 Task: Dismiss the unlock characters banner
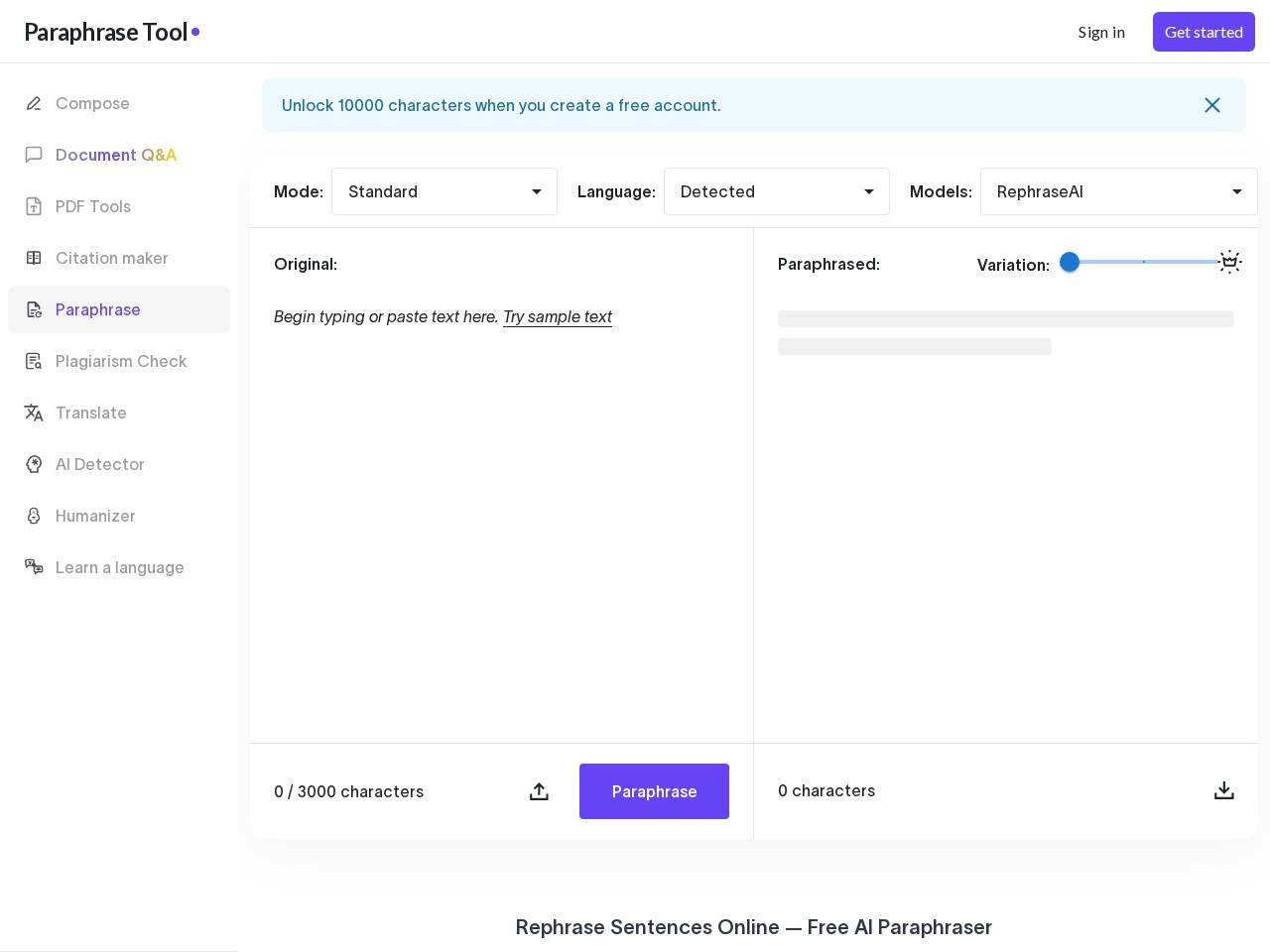coord(1212,105)
